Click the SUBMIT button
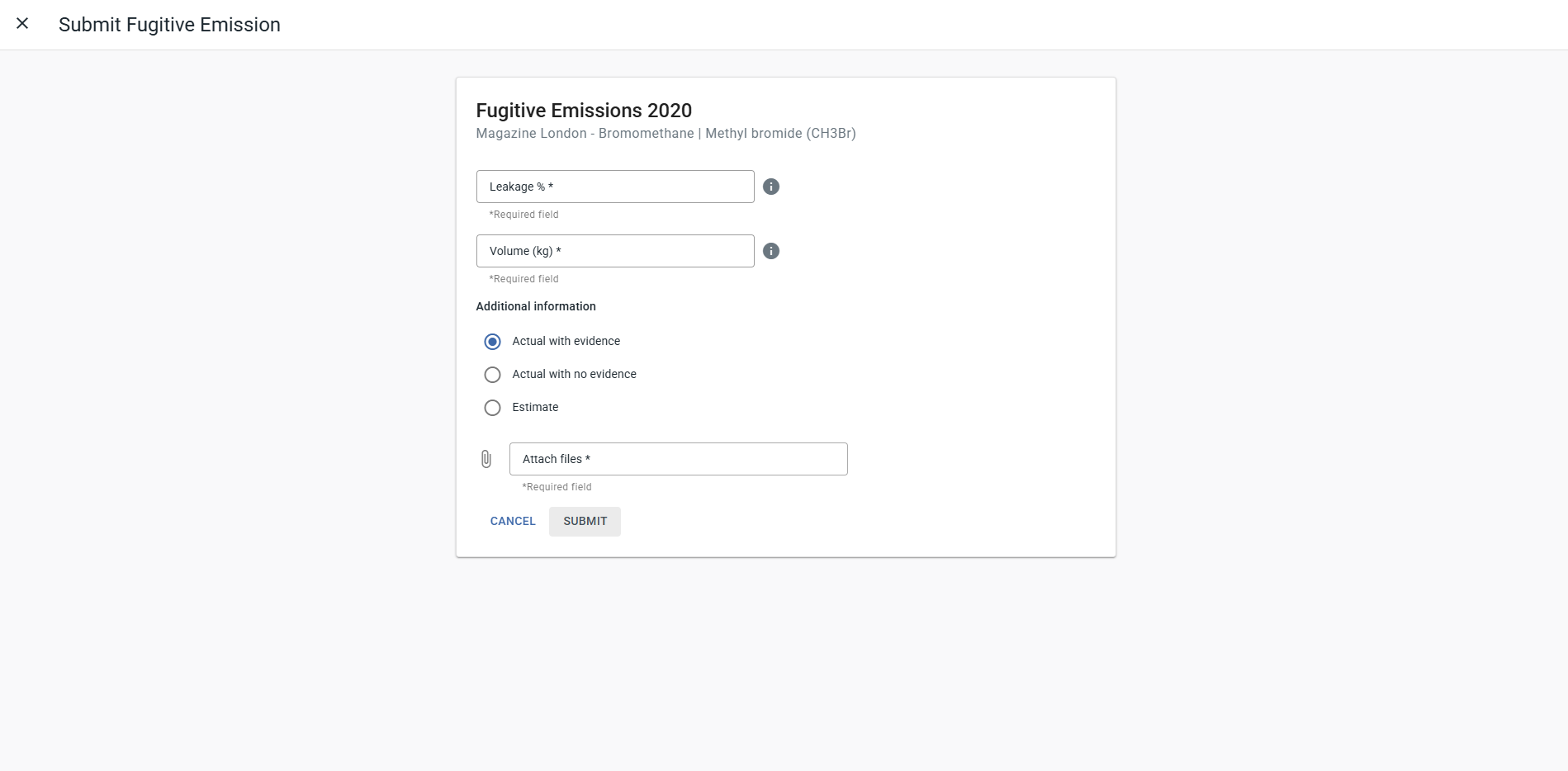This screenshot has width=1568, height=771. pyautogui.click(x=585, y=522)
